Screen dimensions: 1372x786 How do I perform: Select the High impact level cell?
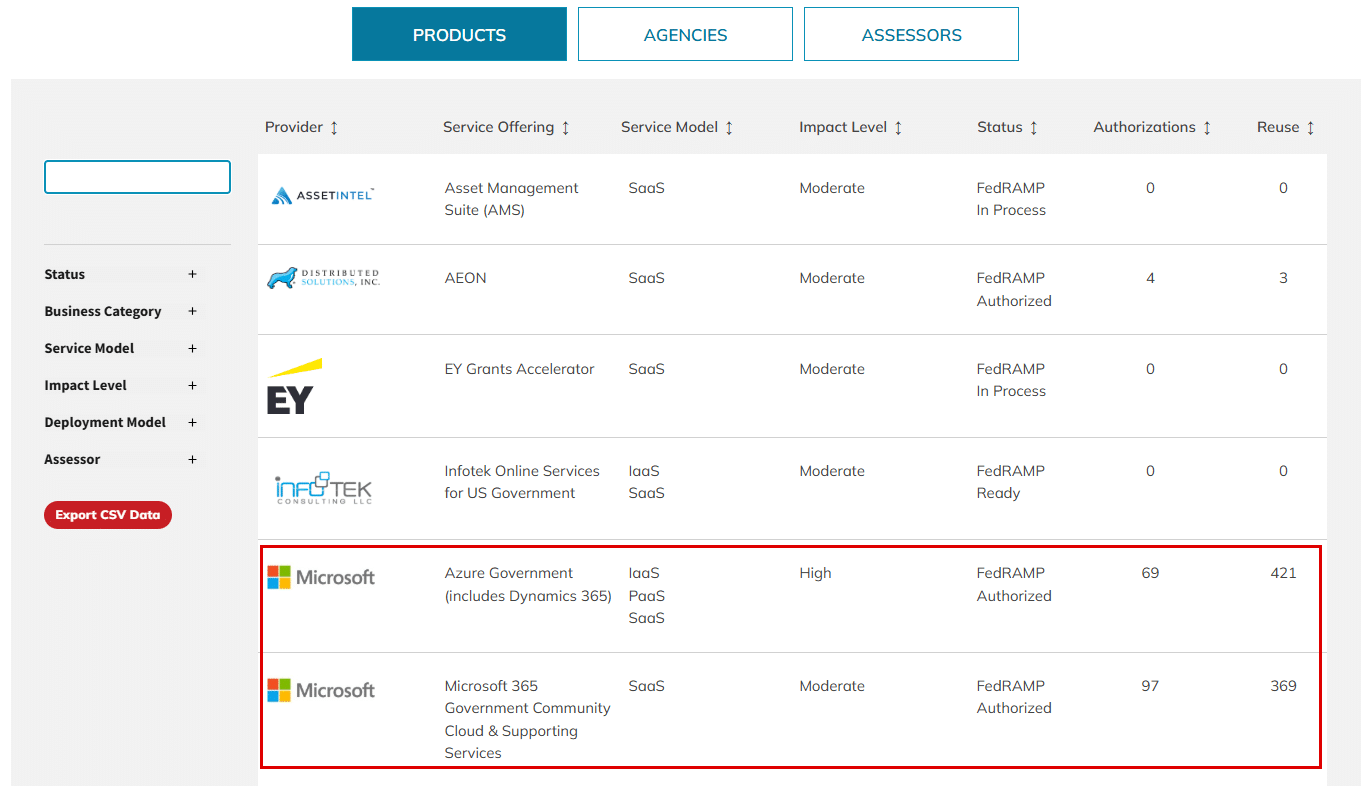pos(815,573)
